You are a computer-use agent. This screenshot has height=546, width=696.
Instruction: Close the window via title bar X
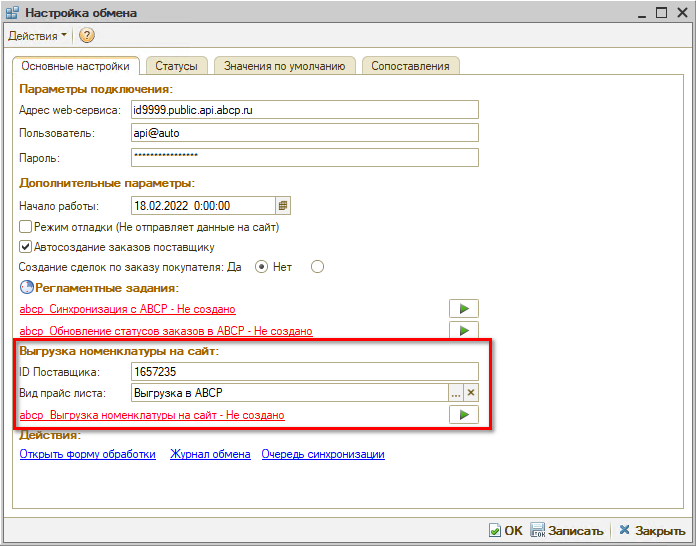pos(683,12)
